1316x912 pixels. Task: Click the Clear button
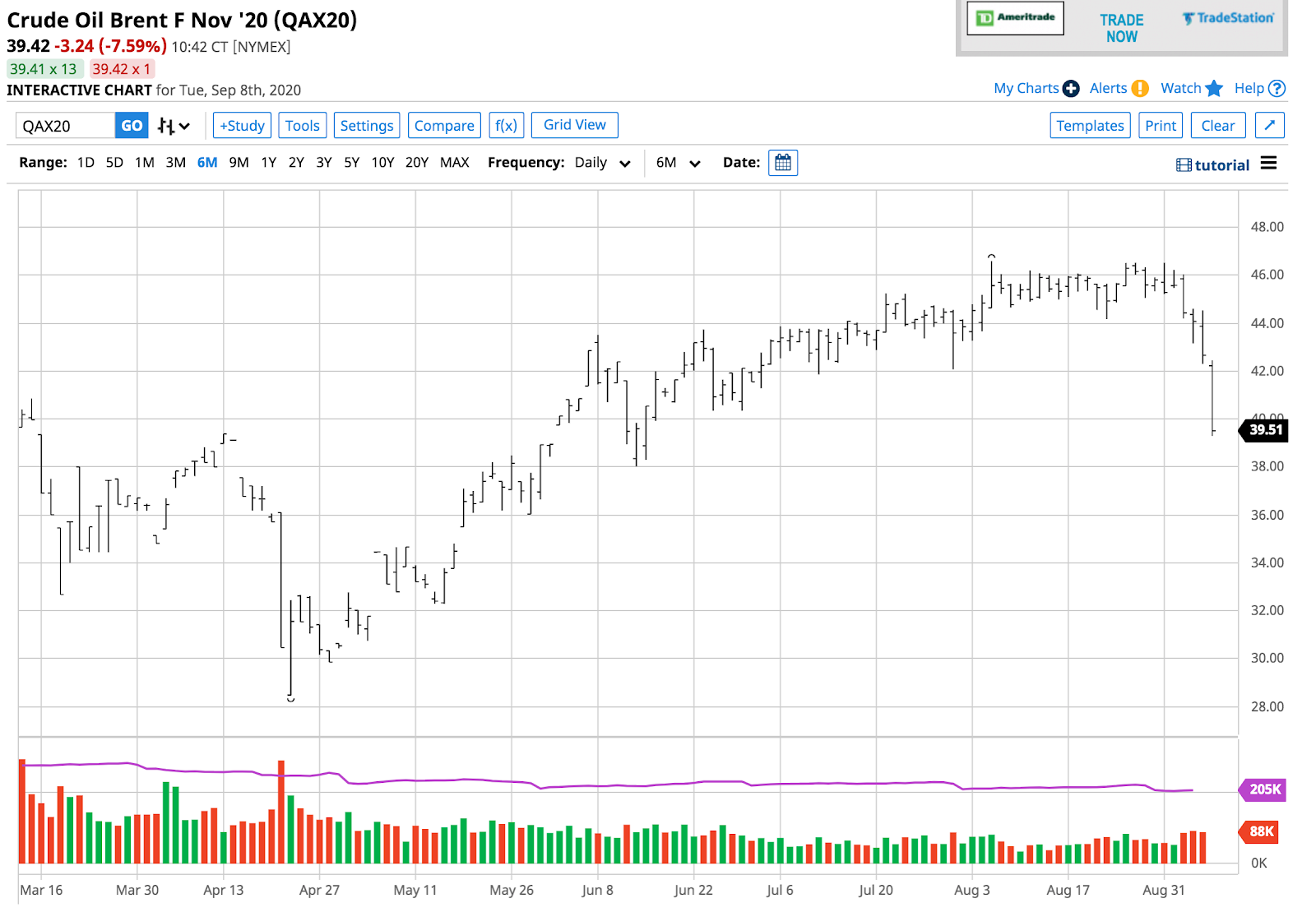coord(1218,126)
